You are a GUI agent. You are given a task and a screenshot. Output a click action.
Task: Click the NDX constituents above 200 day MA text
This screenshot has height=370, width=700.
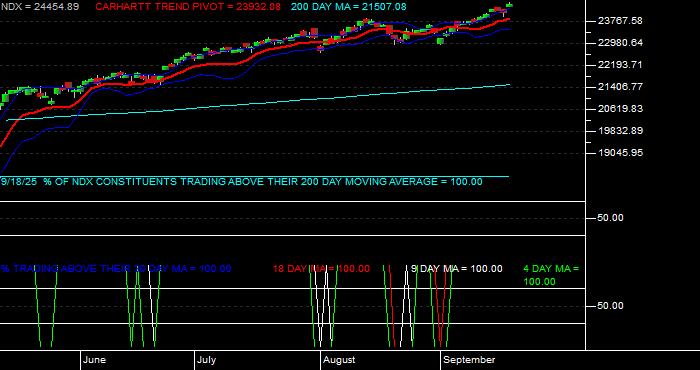pos(242,182)
